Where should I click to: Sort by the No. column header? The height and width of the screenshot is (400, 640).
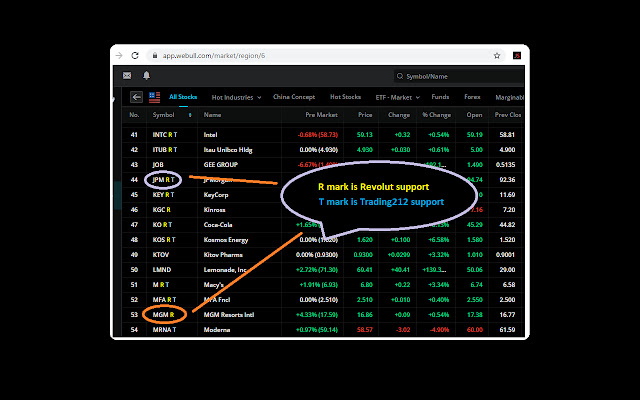pyautogui.click(x=134, y=115)
